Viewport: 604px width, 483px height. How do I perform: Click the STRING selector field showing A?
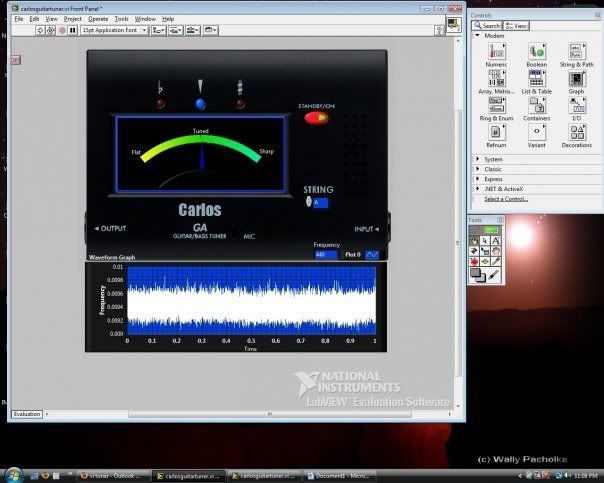(x=320, y=203)
